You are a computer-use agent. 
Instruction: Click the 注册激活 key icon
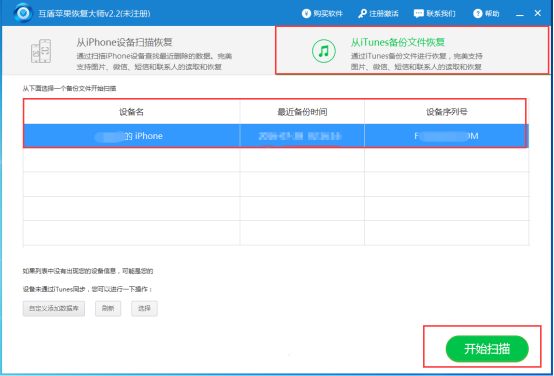(363, 14)
